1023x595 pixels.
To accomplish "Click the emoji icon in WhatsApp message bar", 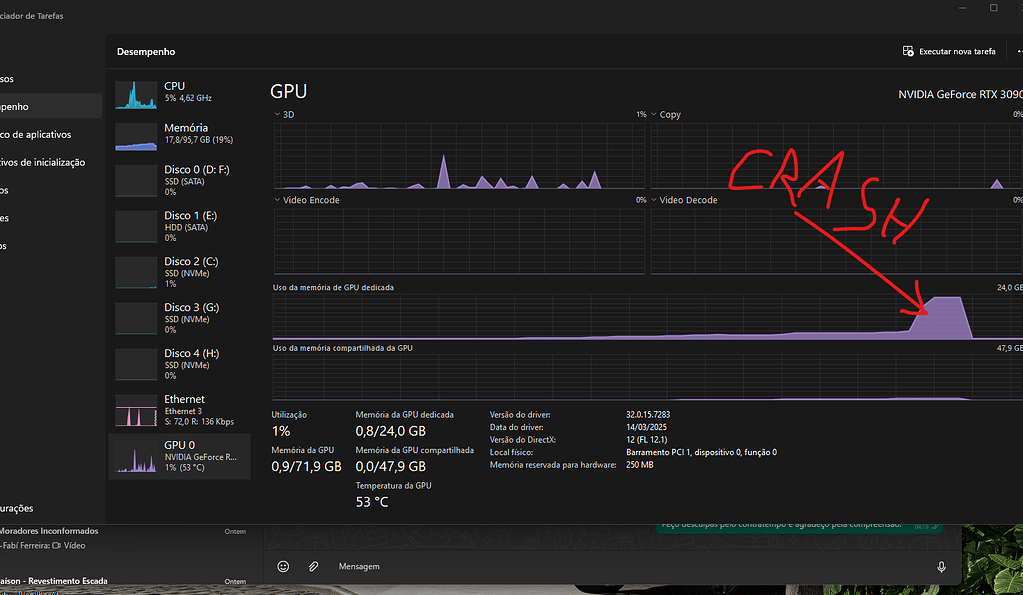I will (x=283, y=566).
